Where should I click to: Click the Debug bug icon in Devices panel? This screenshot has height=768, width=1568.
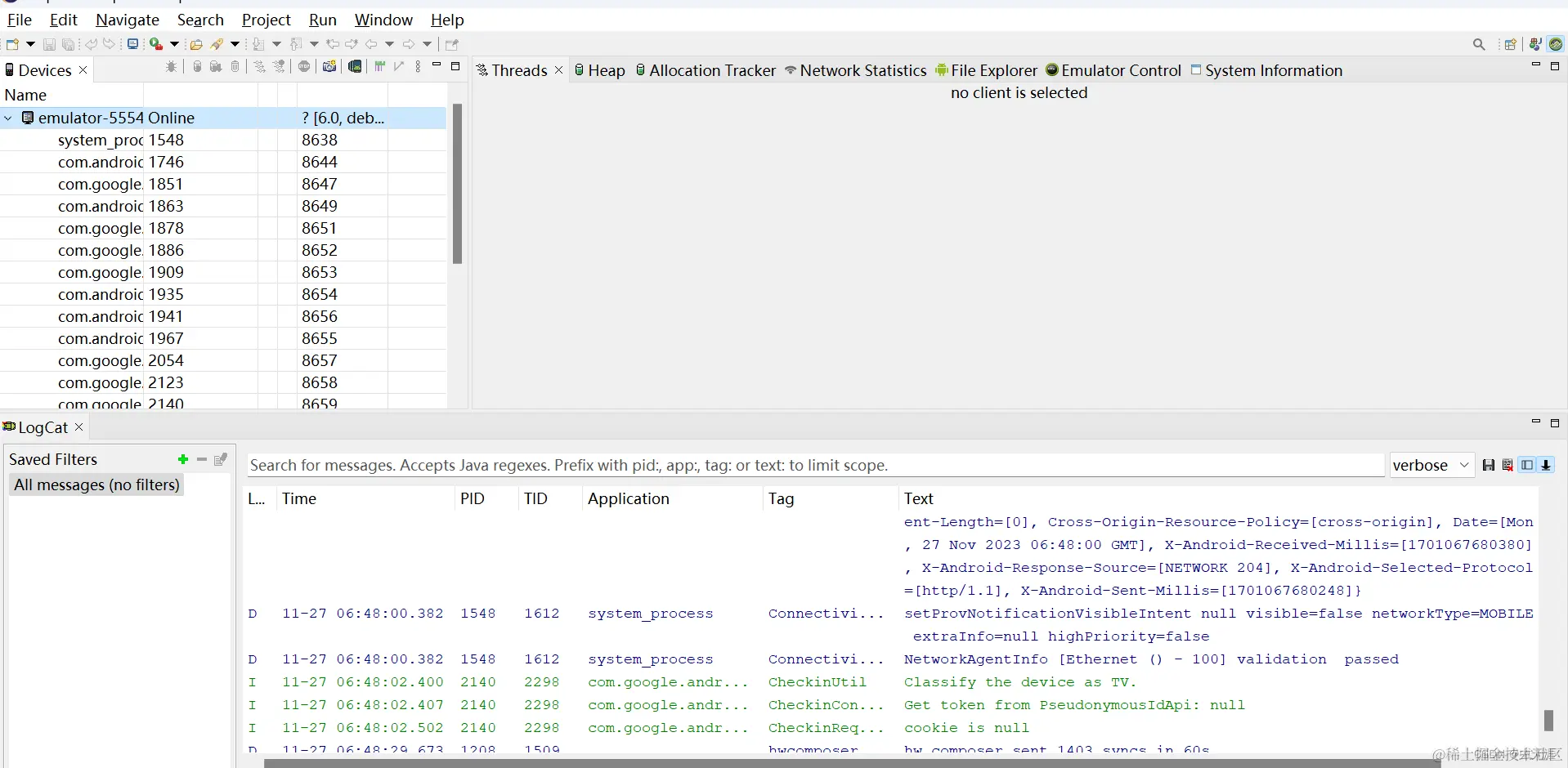coord(171,67)
